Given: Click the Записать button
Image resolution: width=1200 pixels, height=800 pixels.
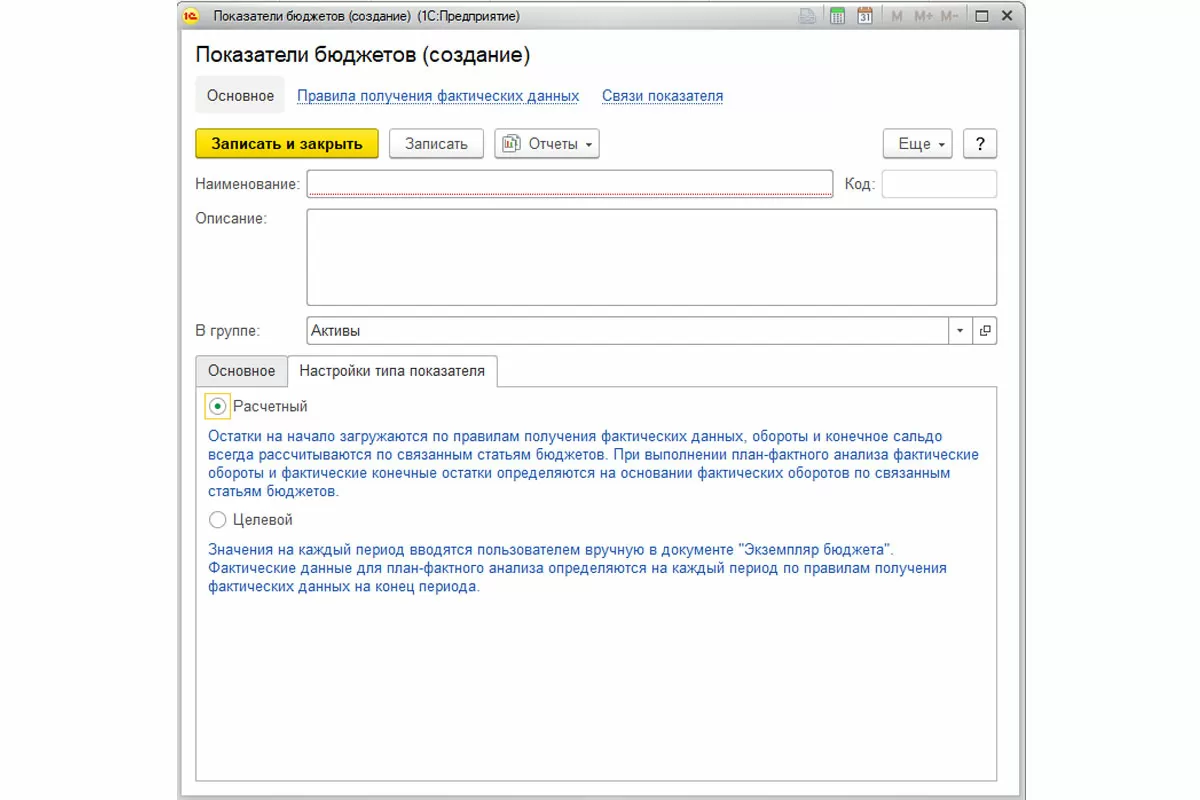Looking at the screenshot, I should click(x=436, y=143).
